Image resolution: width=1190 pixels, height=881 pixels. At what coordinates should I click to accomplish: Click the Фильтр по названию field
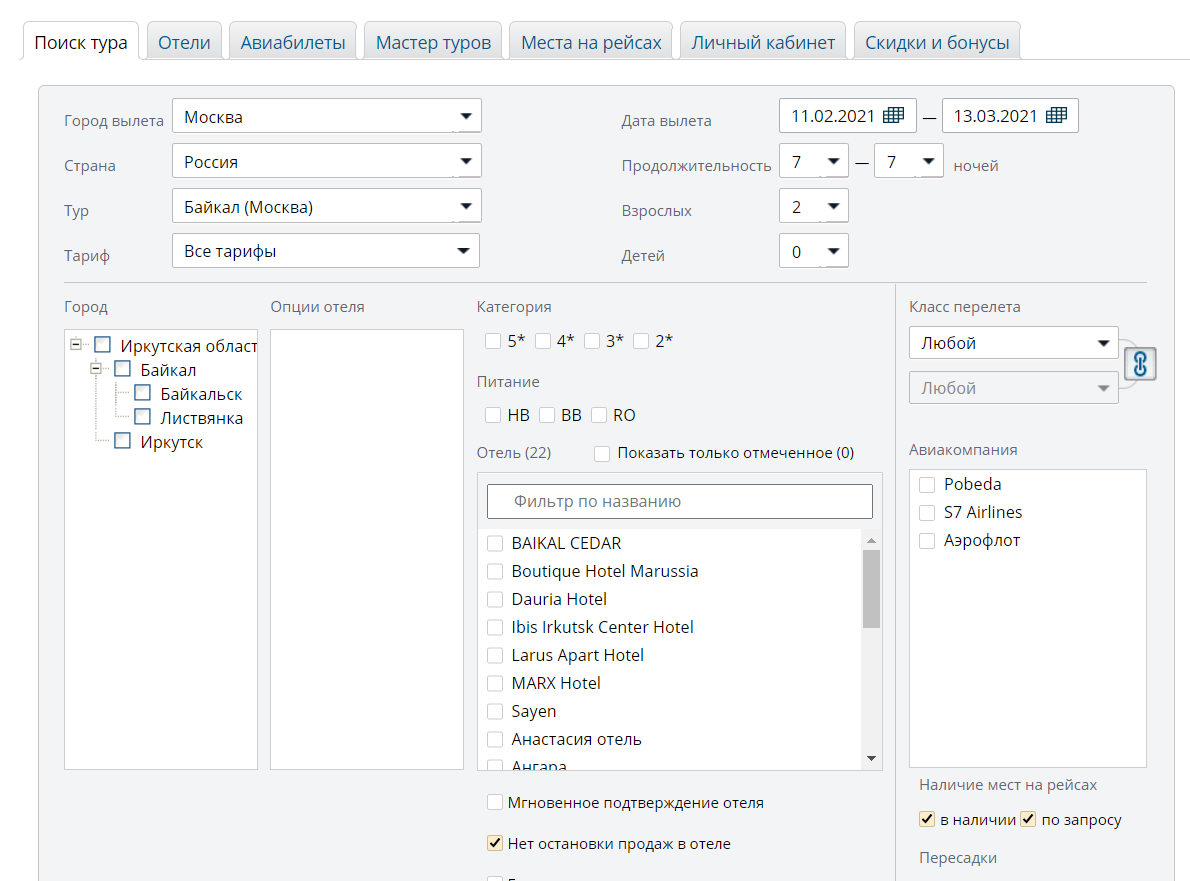click(x=680, y=501)
